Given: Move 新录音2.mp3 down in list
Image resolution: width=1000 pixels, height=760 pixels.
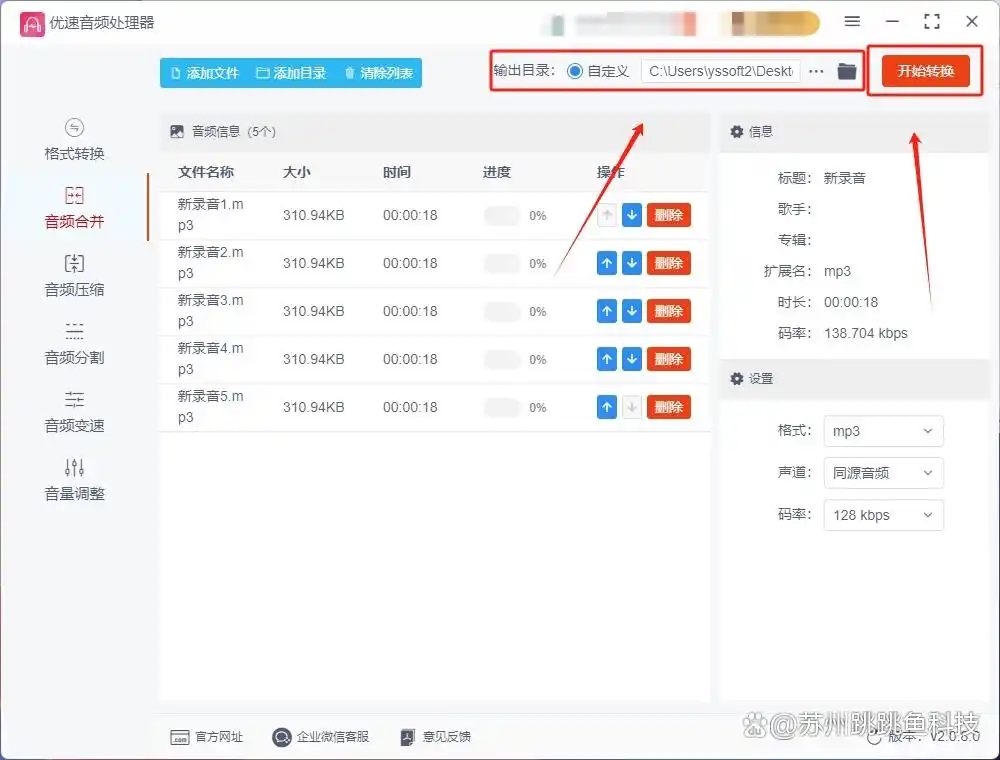Looking at the screenshot, I should pos(631,263).
